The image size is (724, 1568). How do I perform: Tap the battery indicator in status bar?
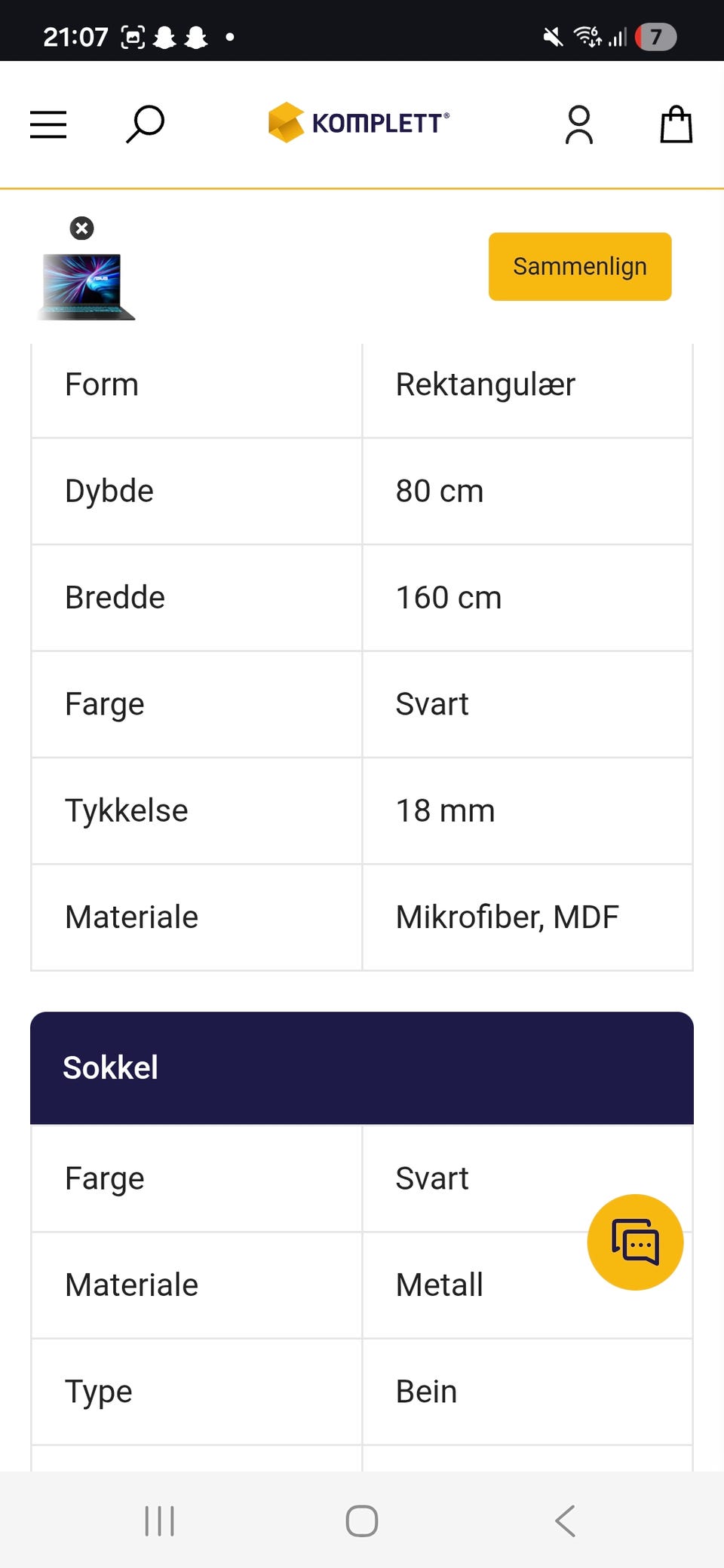coord(655,36)
